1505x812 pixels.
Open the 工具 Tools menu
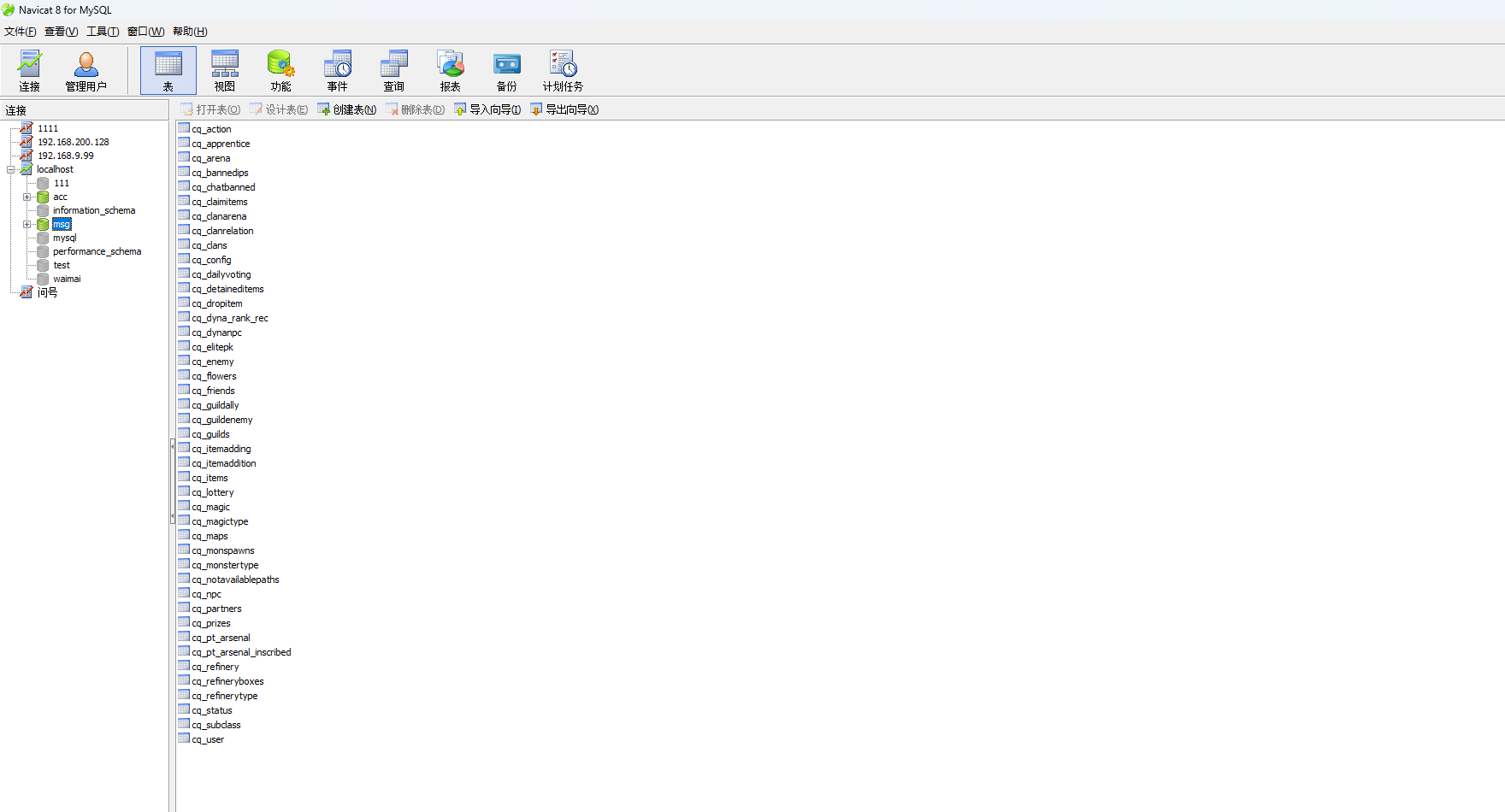tap(103, 32)
